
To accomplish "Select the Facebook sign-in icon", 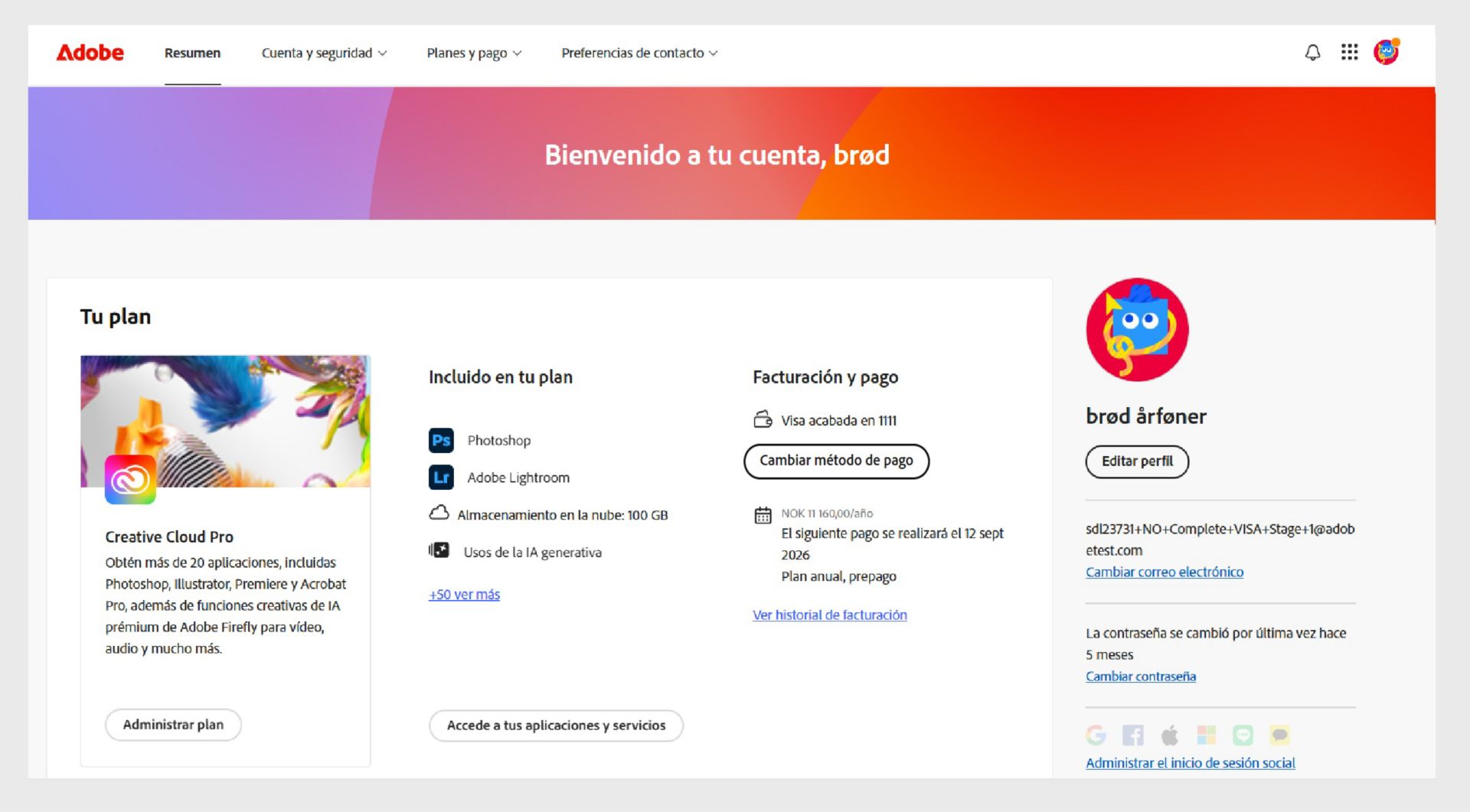I will tap(1133, 735).
